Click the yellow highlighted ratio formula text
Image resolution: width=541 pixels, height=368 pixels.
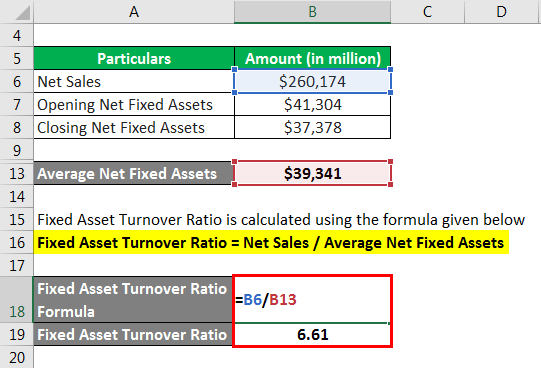tap(271, 242)
